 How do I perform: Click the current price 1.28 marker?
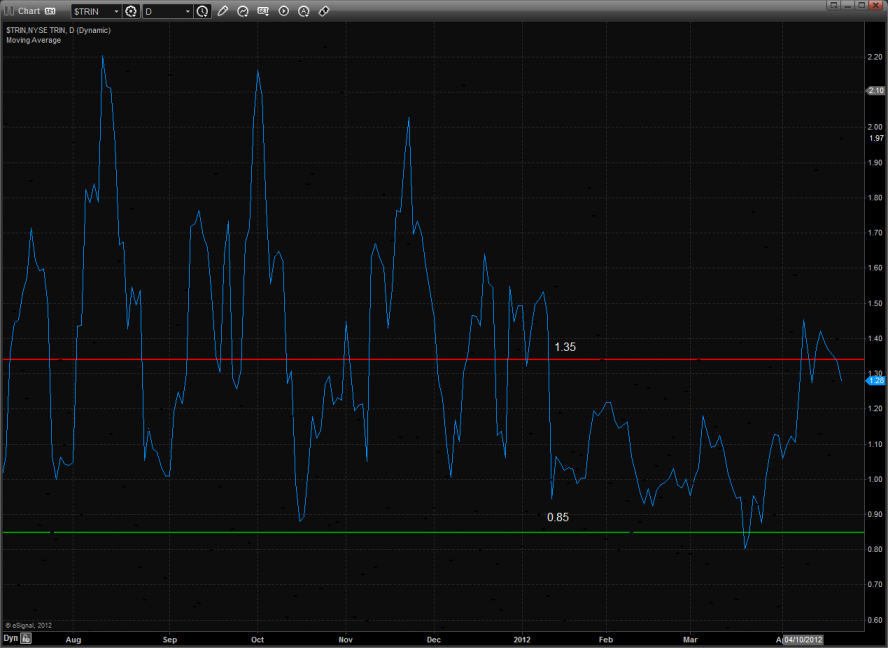[875, 380]
